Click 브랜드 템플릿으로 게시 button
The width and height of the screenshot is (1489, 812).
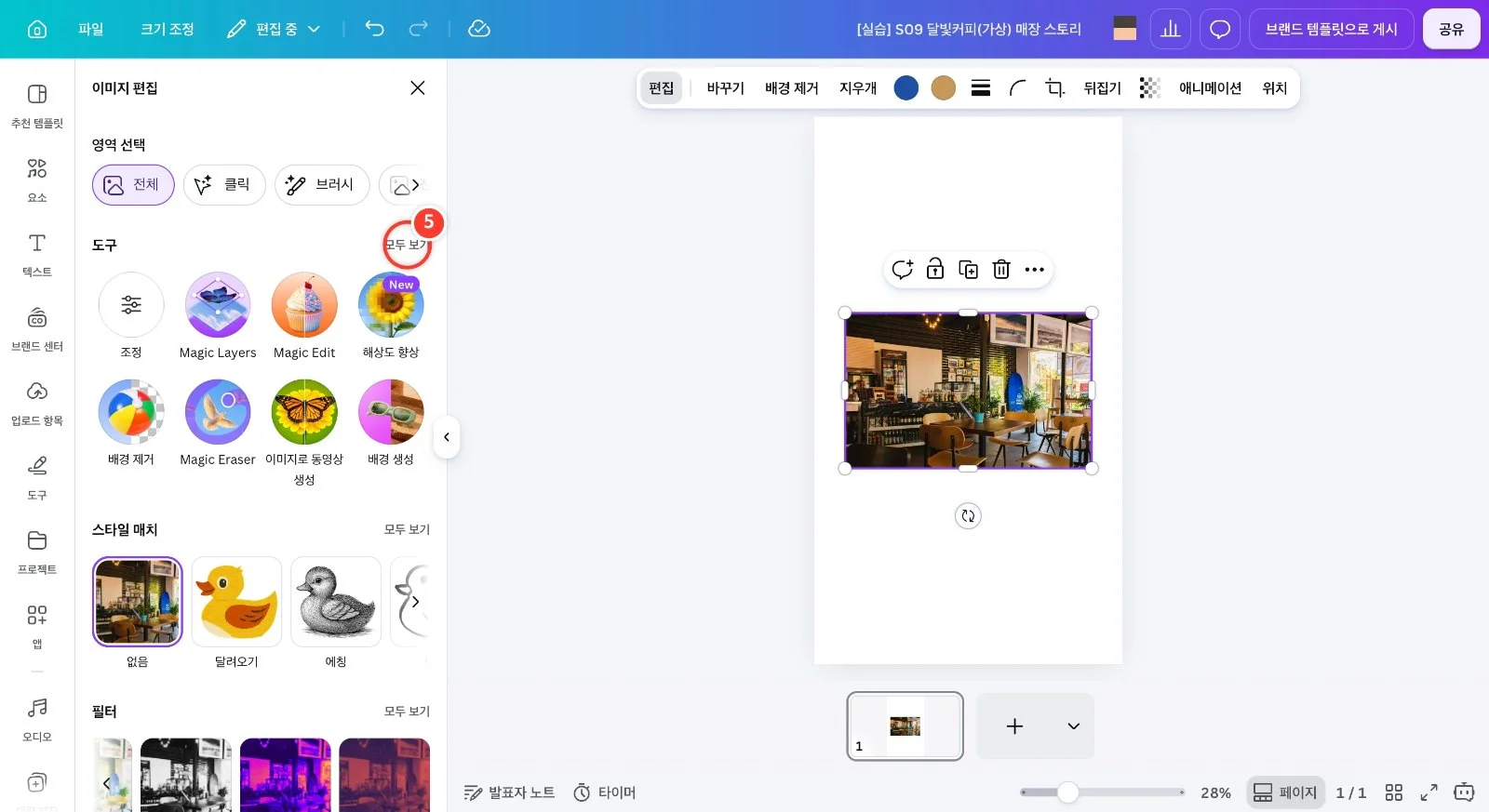coord(1332,29)
